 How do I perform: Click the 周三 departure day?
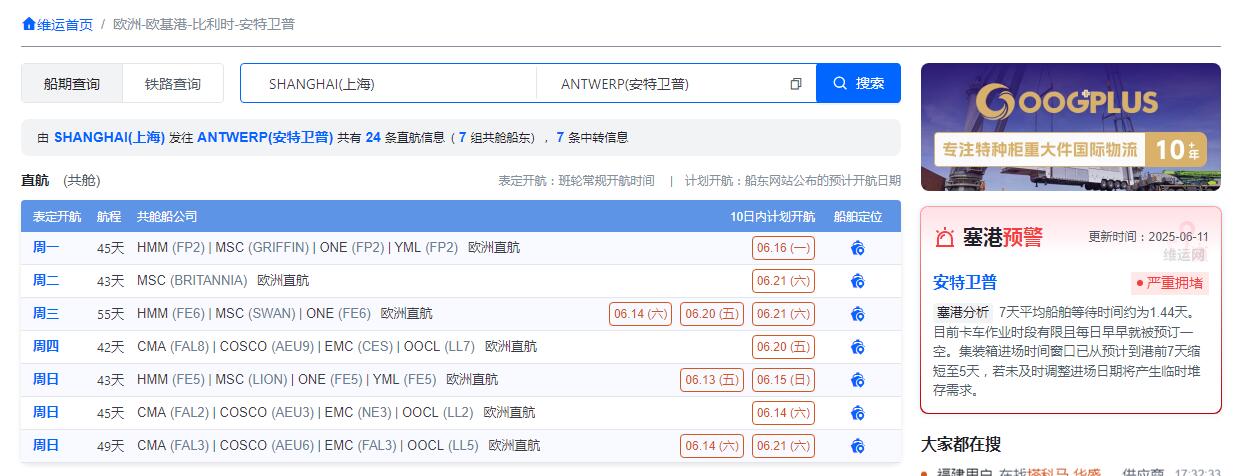(x=46, y=314)
